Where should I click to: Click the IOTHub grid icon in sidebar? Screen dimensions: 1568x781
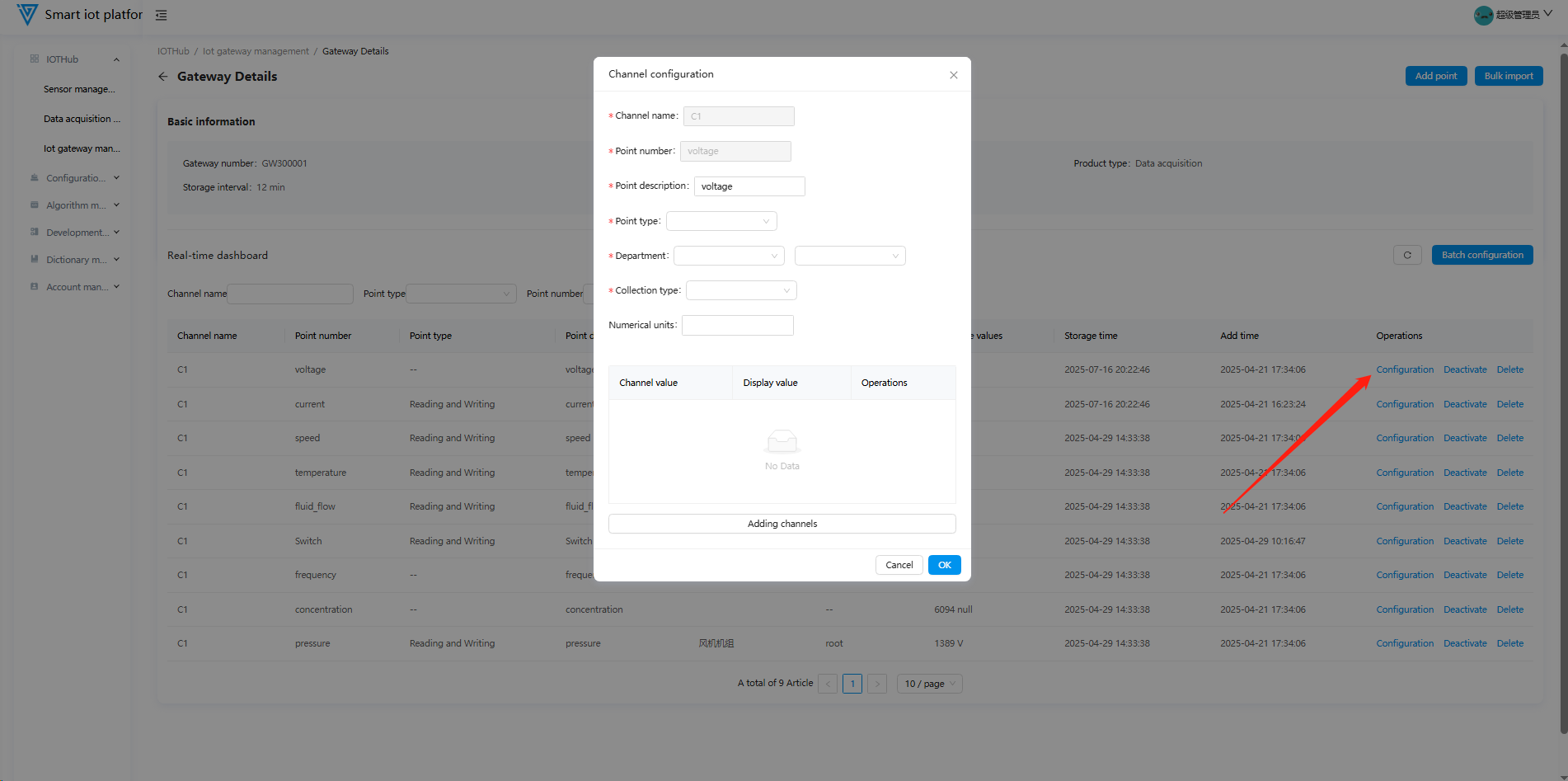(x=35, y=59)
